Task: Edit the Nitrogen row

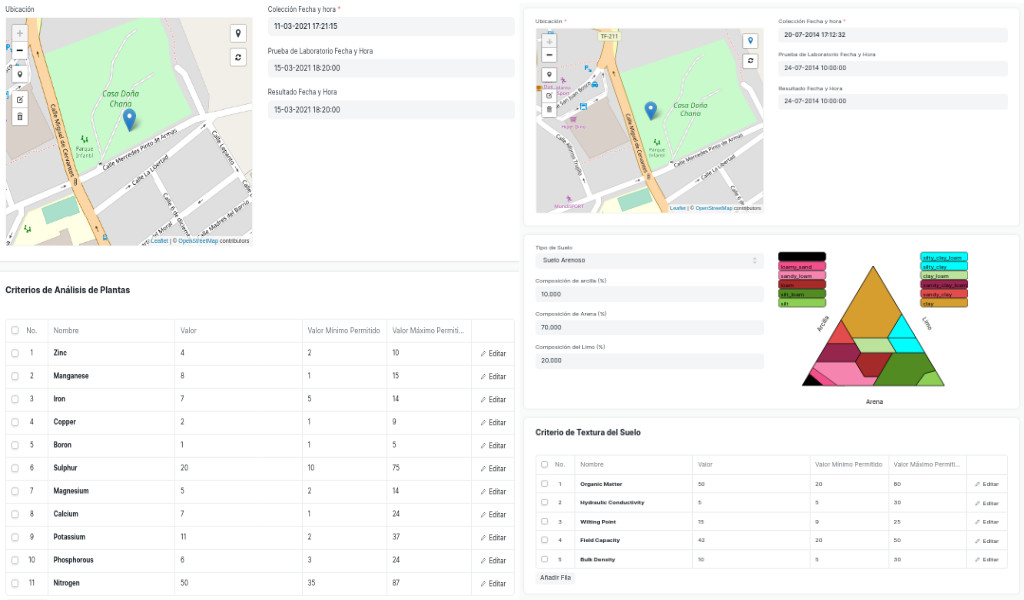Action: coord(492,584)
